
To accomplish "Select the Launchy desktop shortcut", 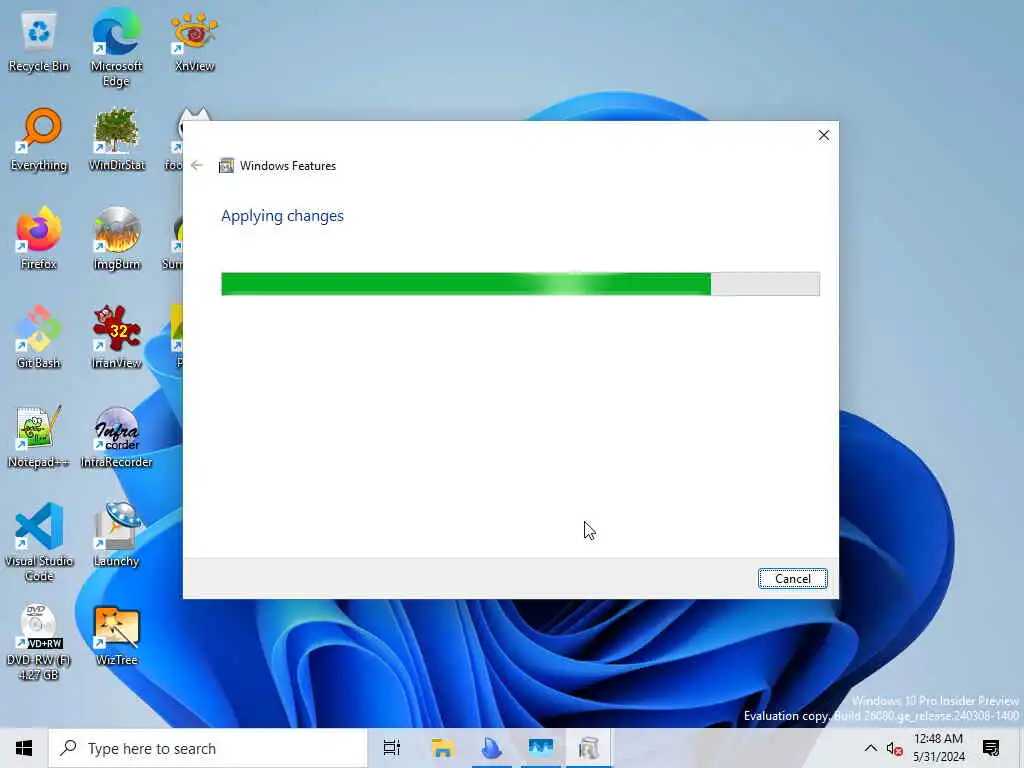I will click(116, 536).
